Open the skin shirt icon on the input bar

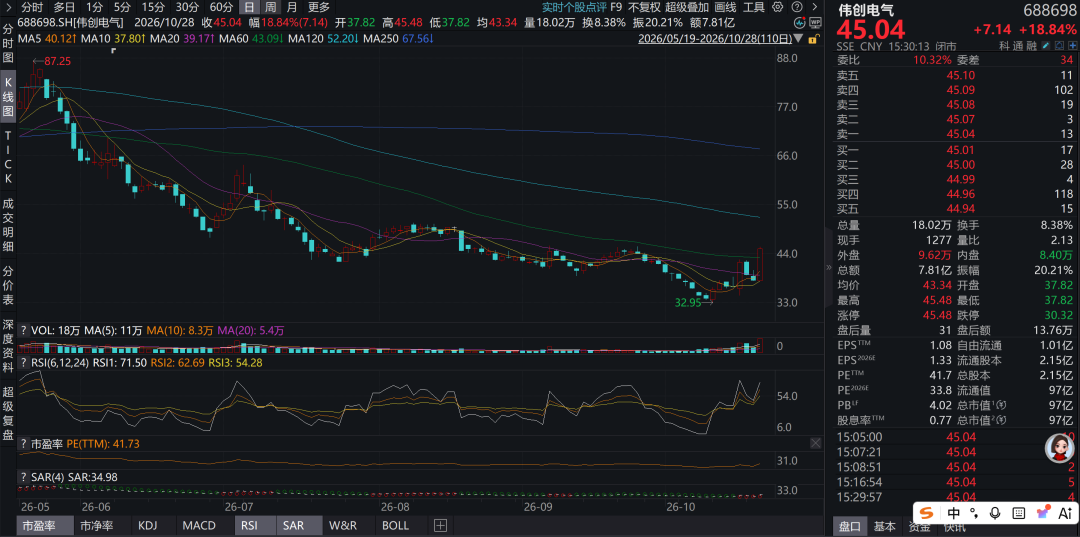1043,512
